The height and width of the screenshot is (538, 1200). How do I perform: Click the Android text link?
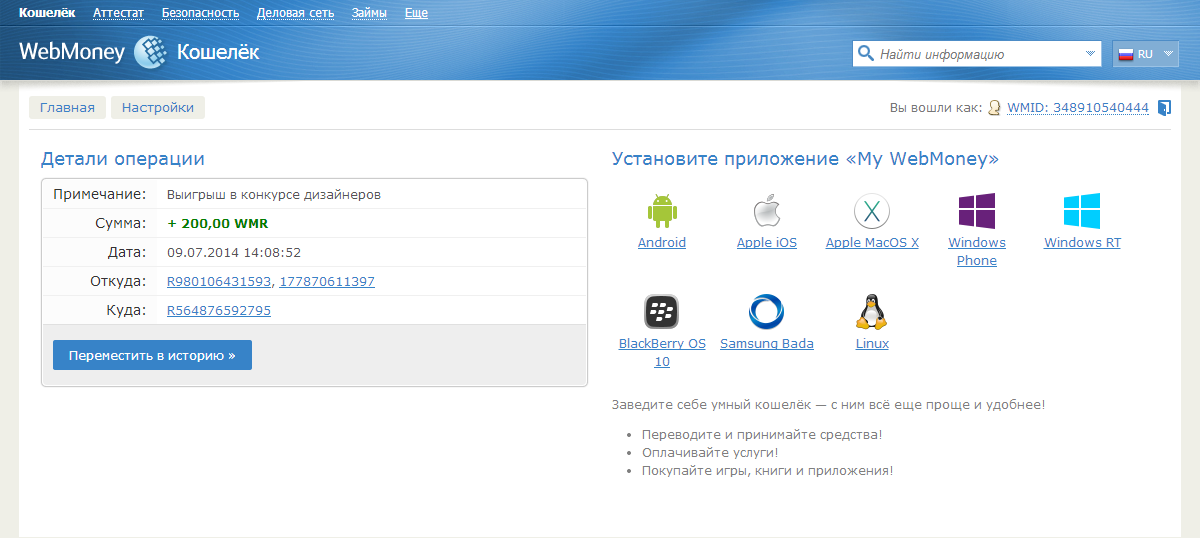pyautogui.click(x=662, y=243)
